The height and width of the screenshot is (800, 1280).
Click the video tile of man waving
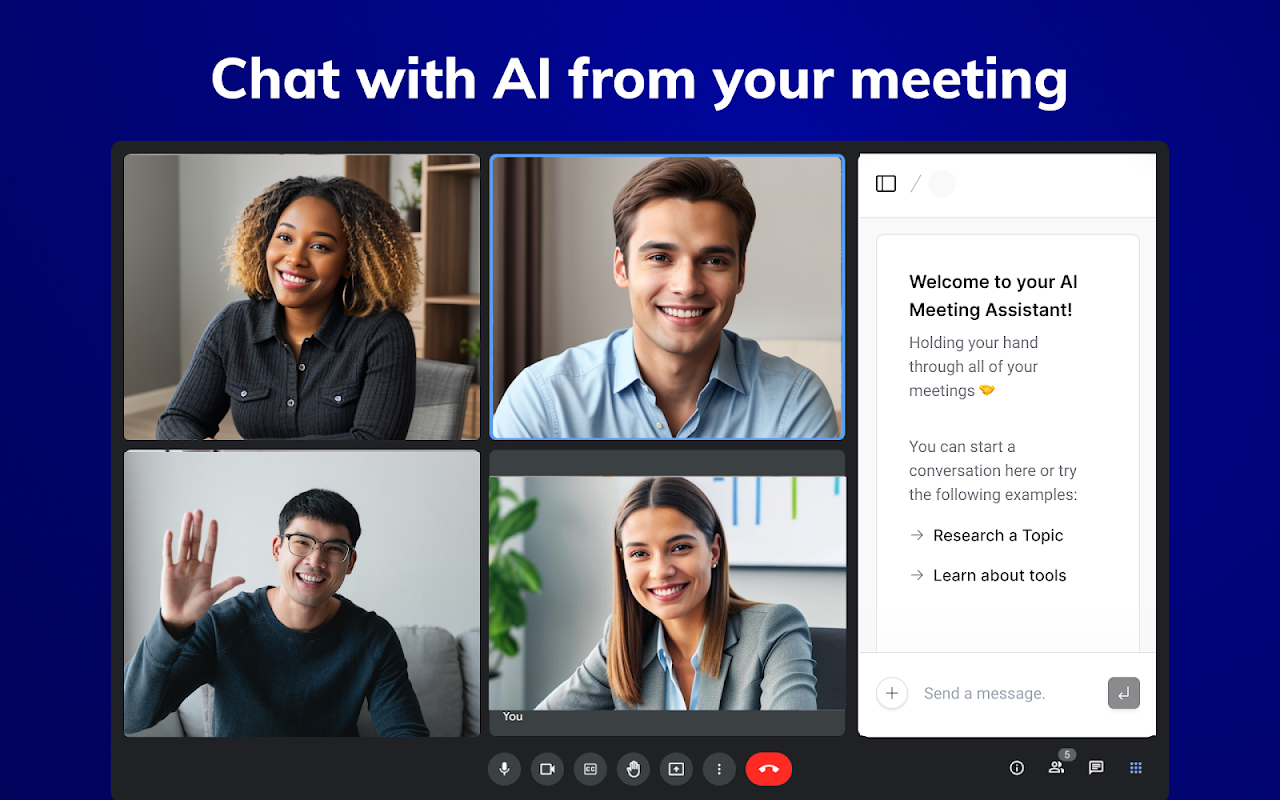302,593
